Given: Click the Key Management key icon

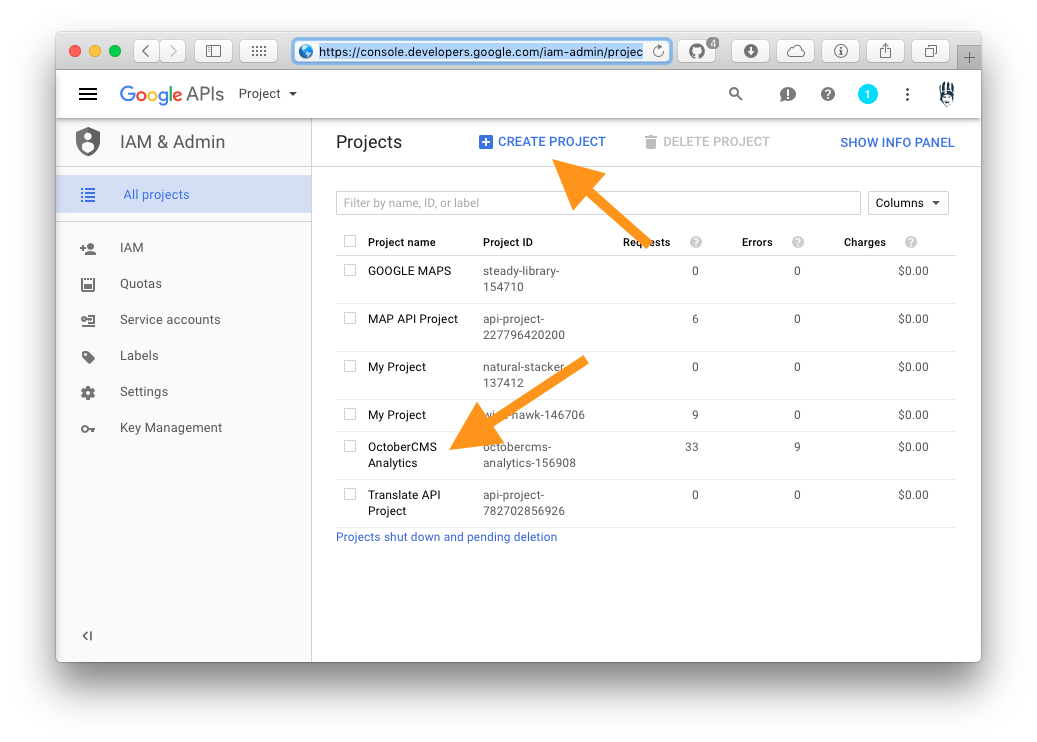Looking at the screenshot, I should pos(88,429).
